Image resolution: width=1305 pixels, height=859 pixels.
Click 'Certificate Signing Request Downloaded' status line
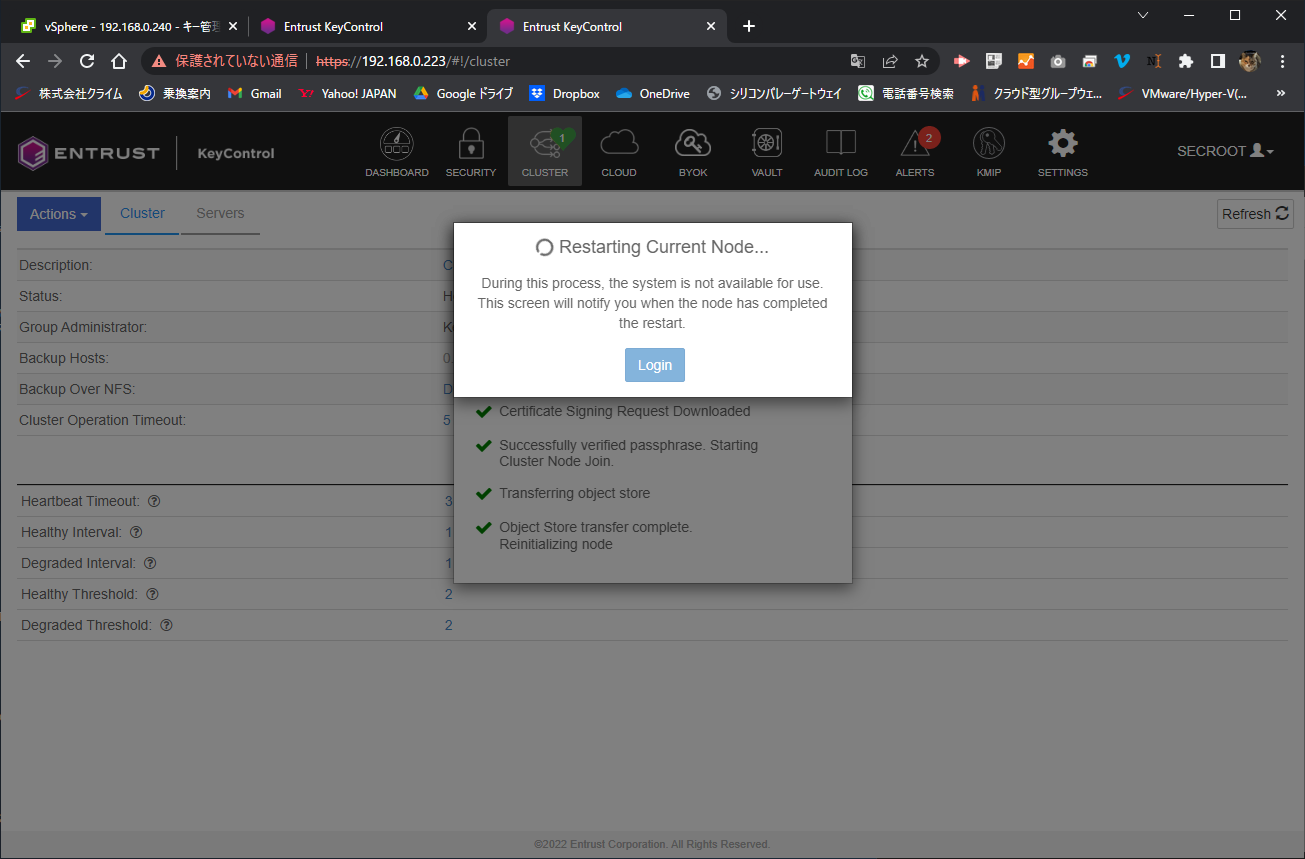tap(624, 411)
